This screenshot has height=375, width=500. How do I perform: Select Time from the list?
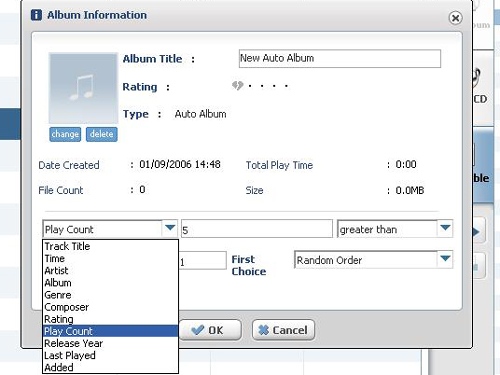(x=111, y=258)
